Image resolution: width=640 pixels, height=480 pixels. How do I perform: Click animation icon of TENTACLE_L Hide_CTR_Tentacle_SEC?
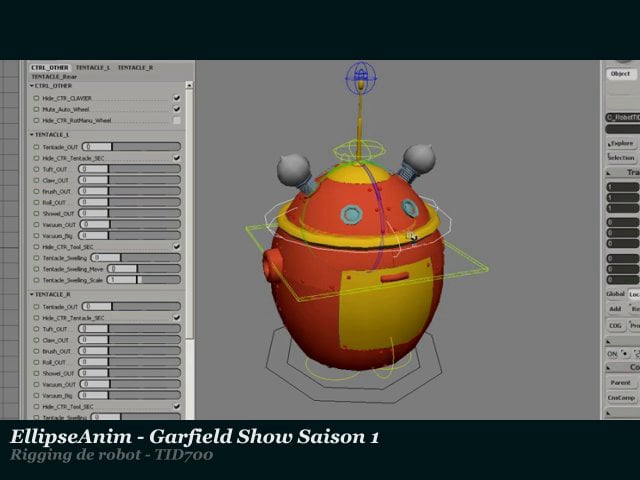(36, 158)
